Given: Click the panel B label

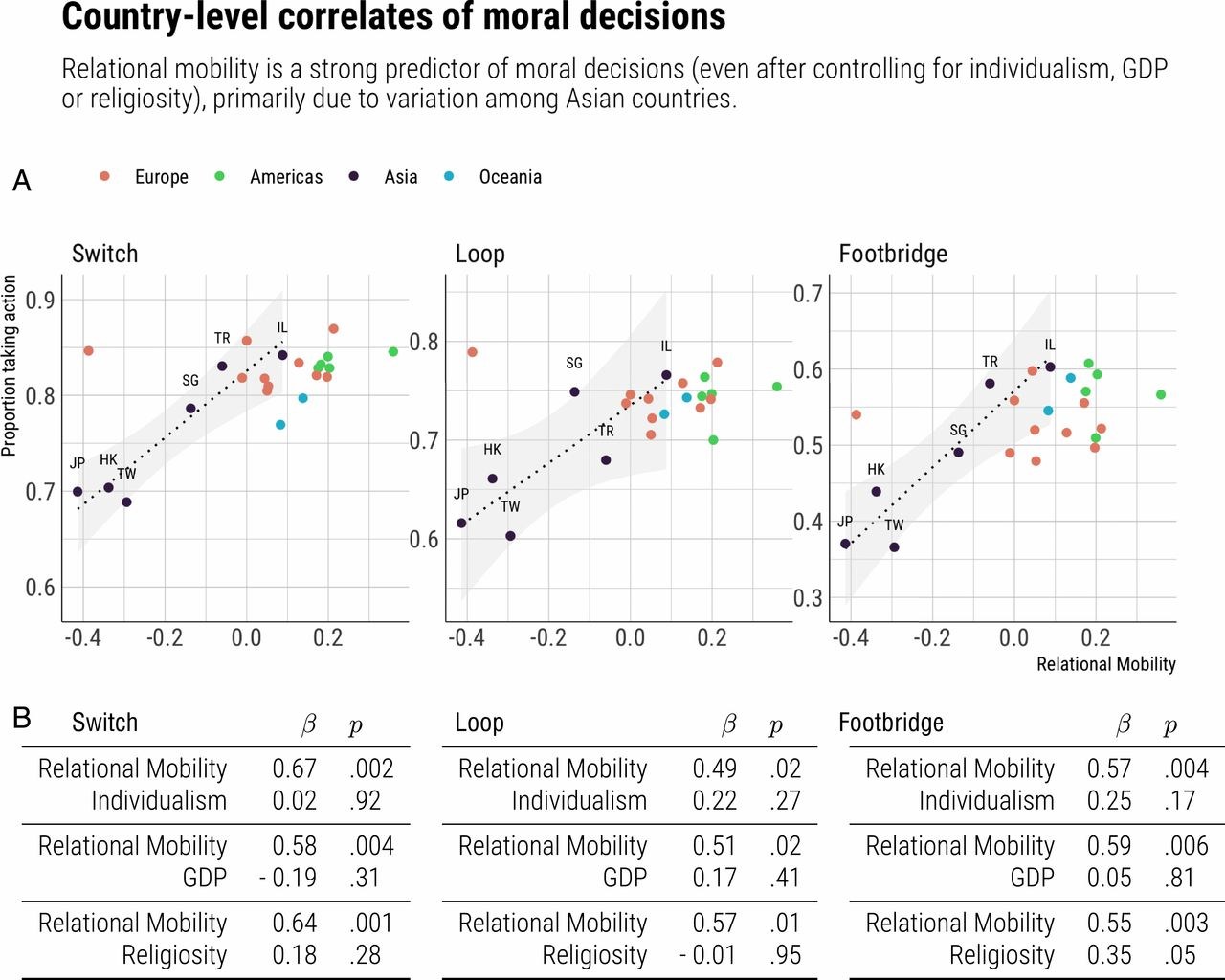Looking at the screenshot, I should coord(22,717).
